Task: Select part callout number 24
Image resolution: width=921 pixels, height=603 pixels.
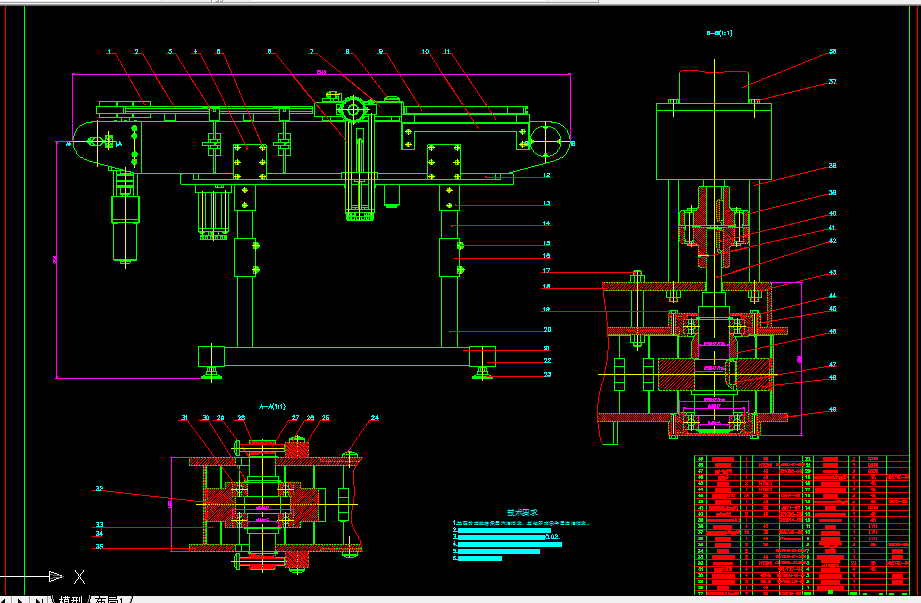Action: pyautogui.click(x=375, y=418)
